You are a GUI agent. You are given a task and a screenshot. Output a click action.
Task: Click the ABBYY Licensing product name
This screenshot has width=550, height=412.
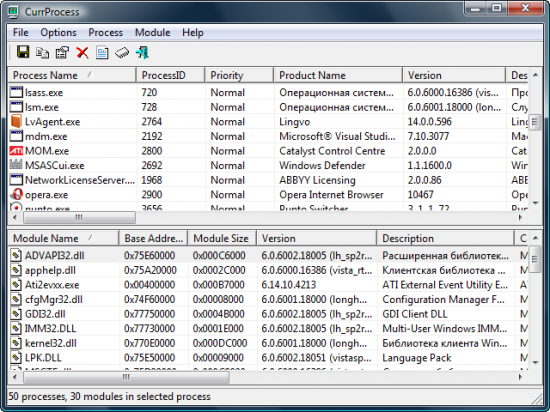click(317, 180)
